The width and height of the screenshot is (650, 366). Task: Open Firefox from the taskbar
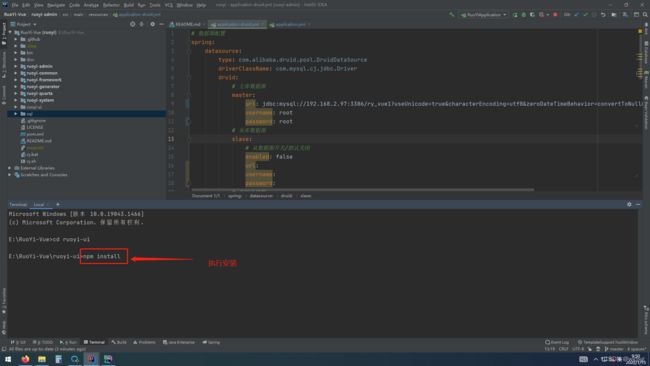click(x=25, y=359)
